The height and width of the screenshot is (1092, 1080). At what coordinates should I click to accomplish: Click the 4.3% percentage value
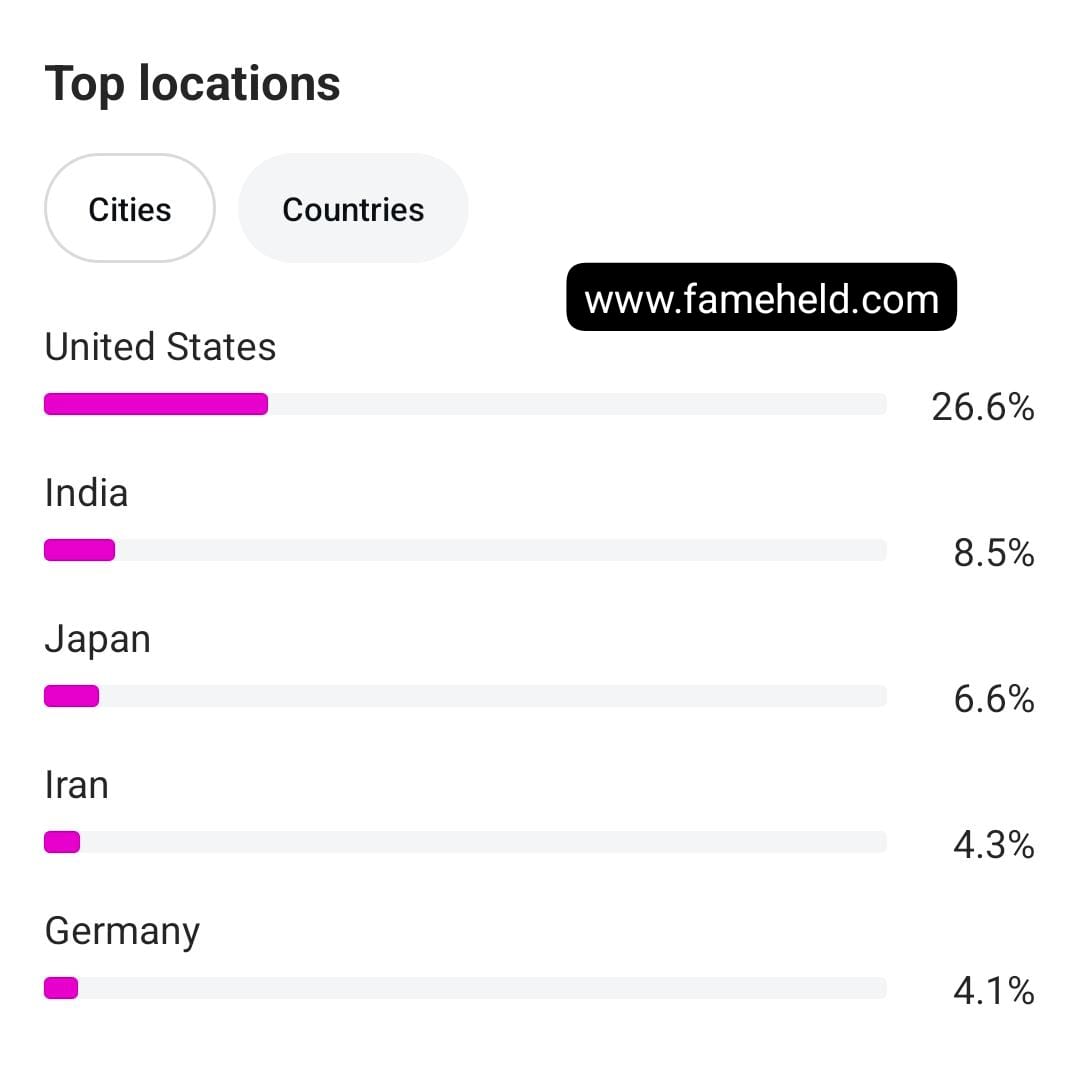[x=993, y=845]
